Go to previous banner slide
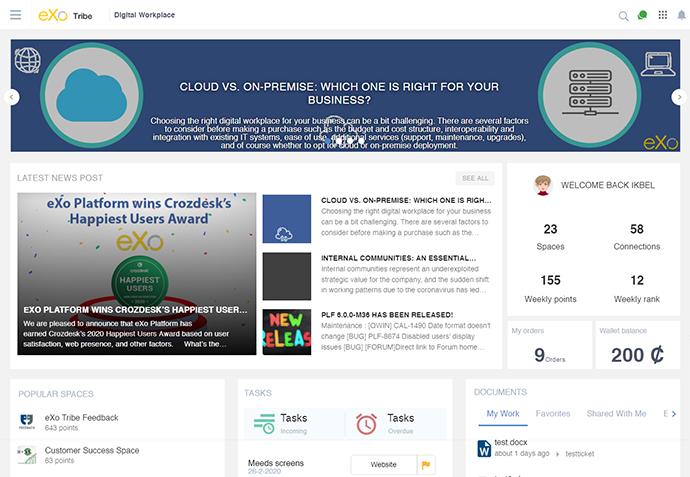The height and width of the screenshot is (477, 690). 11,97
